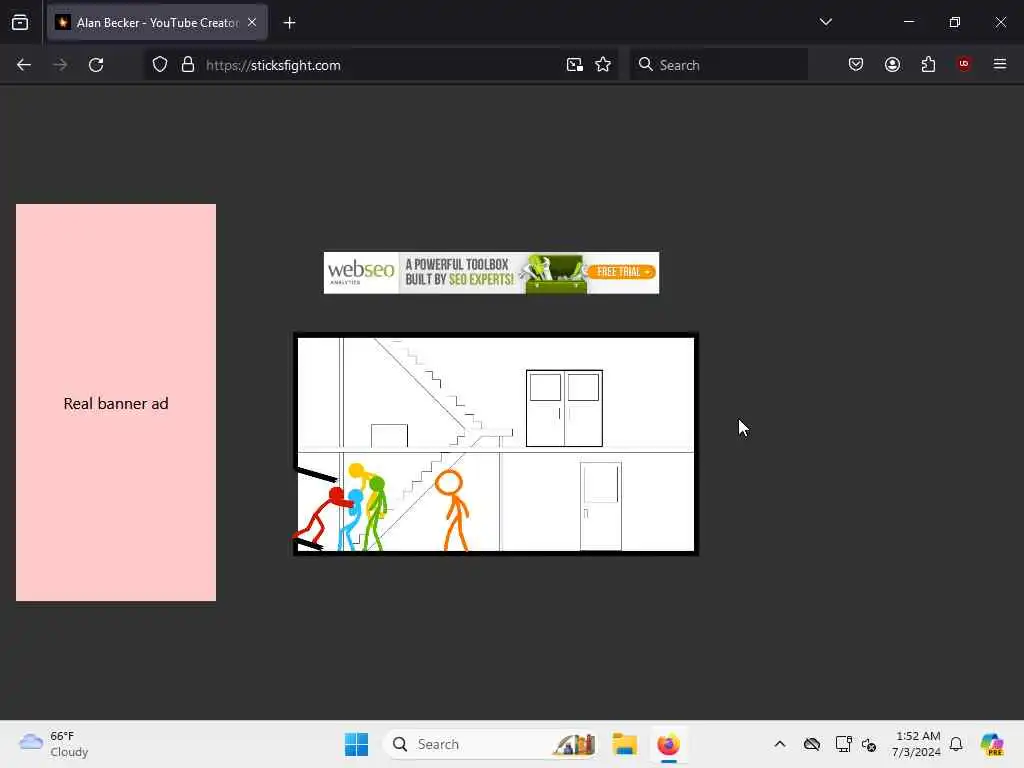This screenshot has height=768, width=1024.
Task: Open the Firefox View icon
Action: coord(20,23)
